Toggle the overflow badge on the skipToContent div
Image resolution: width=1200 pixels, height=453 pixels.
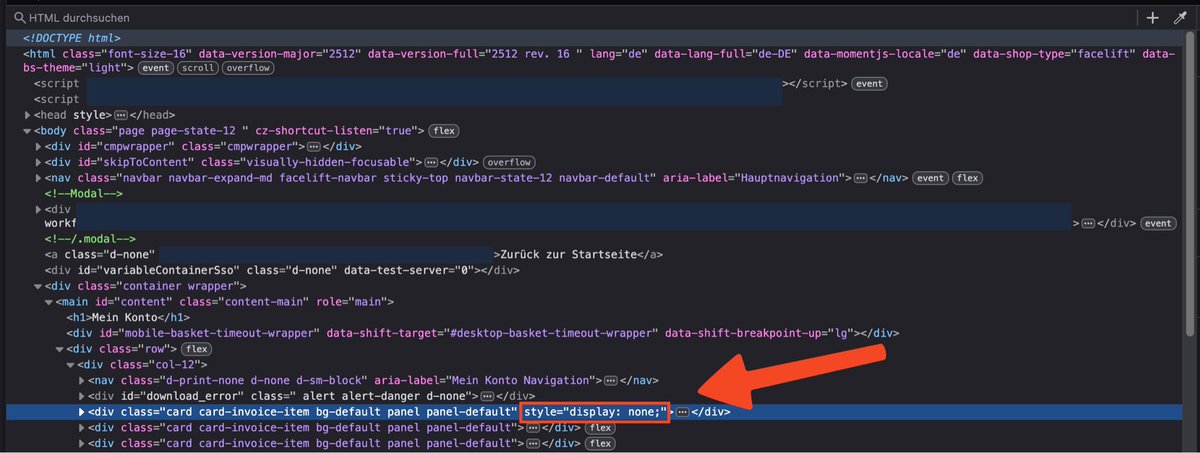(x=509, y=162)
